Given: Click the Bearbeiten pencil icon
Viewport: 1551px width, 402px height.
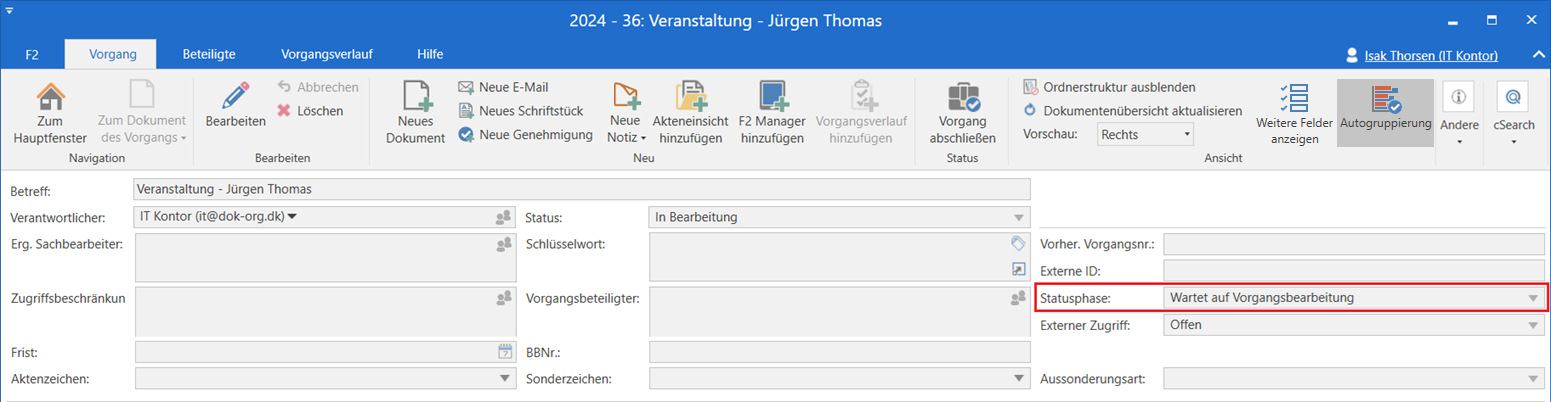Looking at the screenshot, I should pyautogui.click(x=236, y=96).
